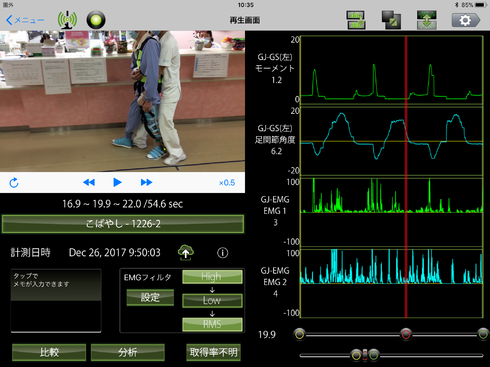Play the gait video
490x367 pixels.
[117, 182]
